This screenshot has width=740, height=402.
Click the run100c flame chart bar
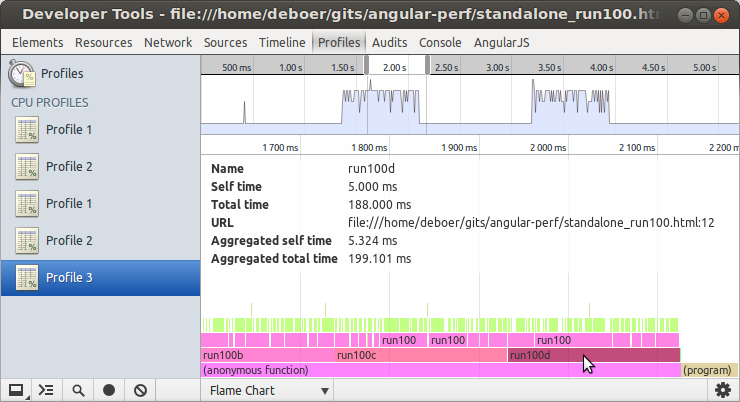(x=421, y=355)
